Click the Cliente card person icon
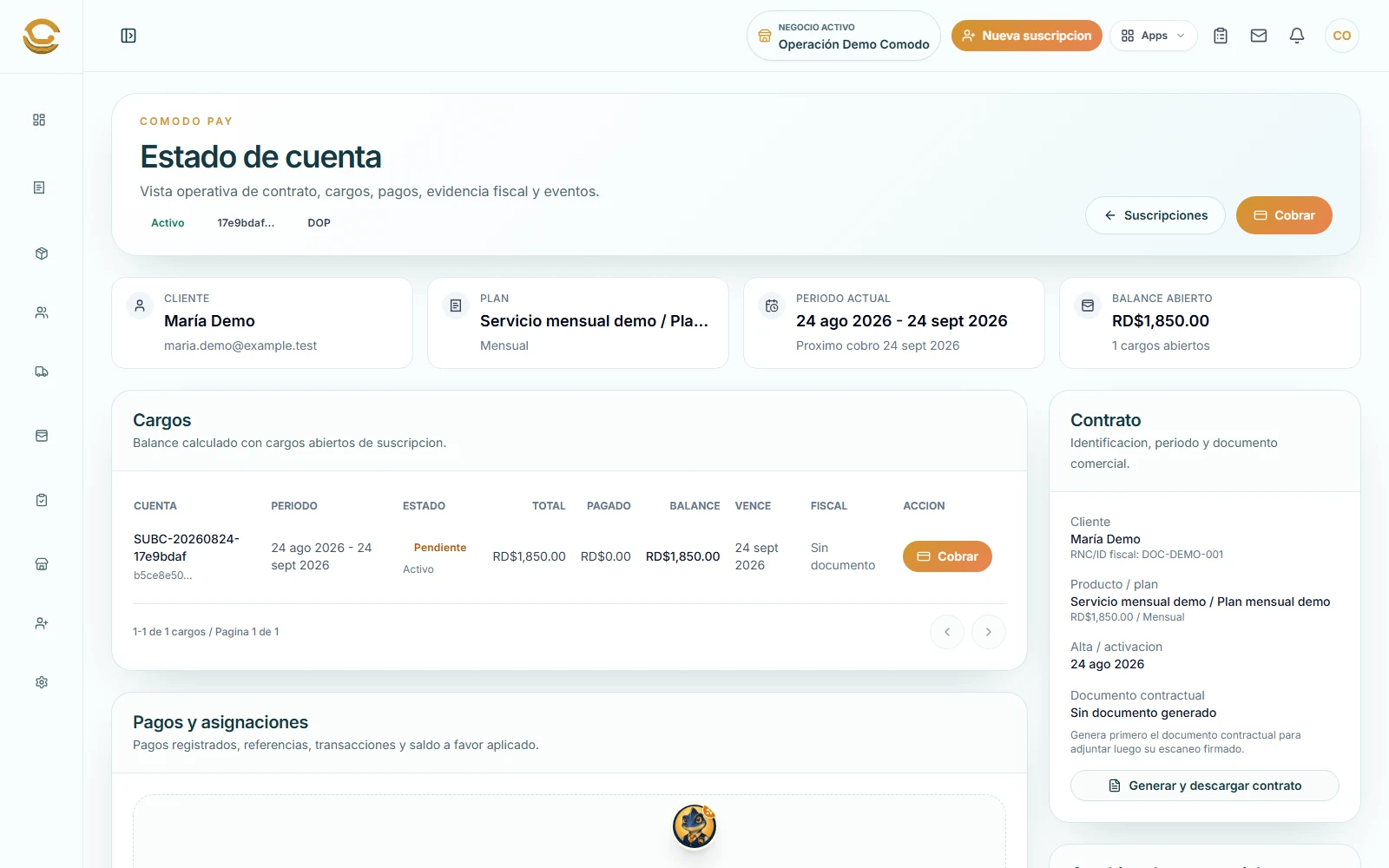This screenshot has width=1389, height=868. (140, 306)
